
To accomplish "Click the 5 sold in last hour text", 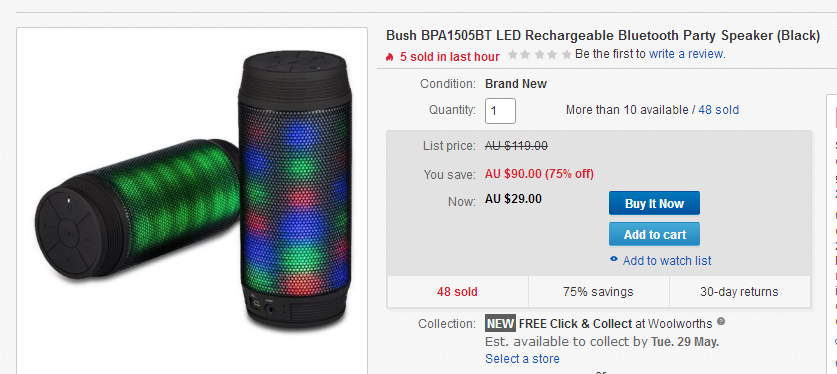I will [x=450, y=57].
